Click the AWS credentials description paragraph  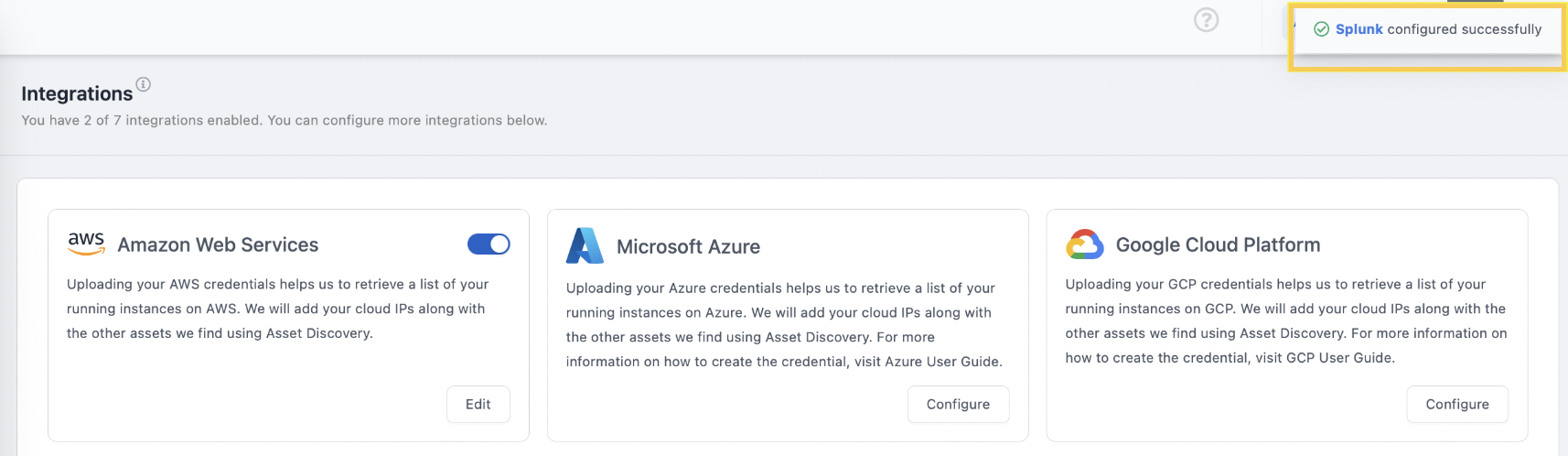(x=278, y=309)
